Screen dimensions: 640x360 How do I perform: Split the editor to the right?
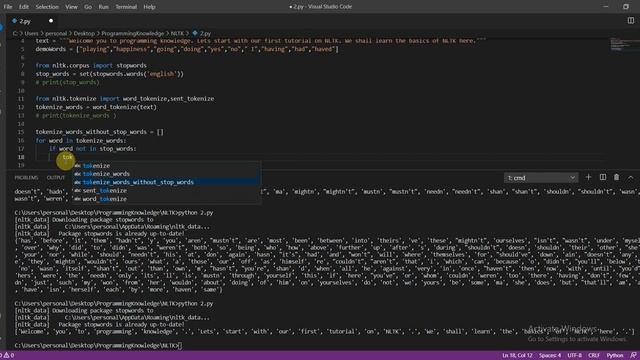tap(631, 20)
